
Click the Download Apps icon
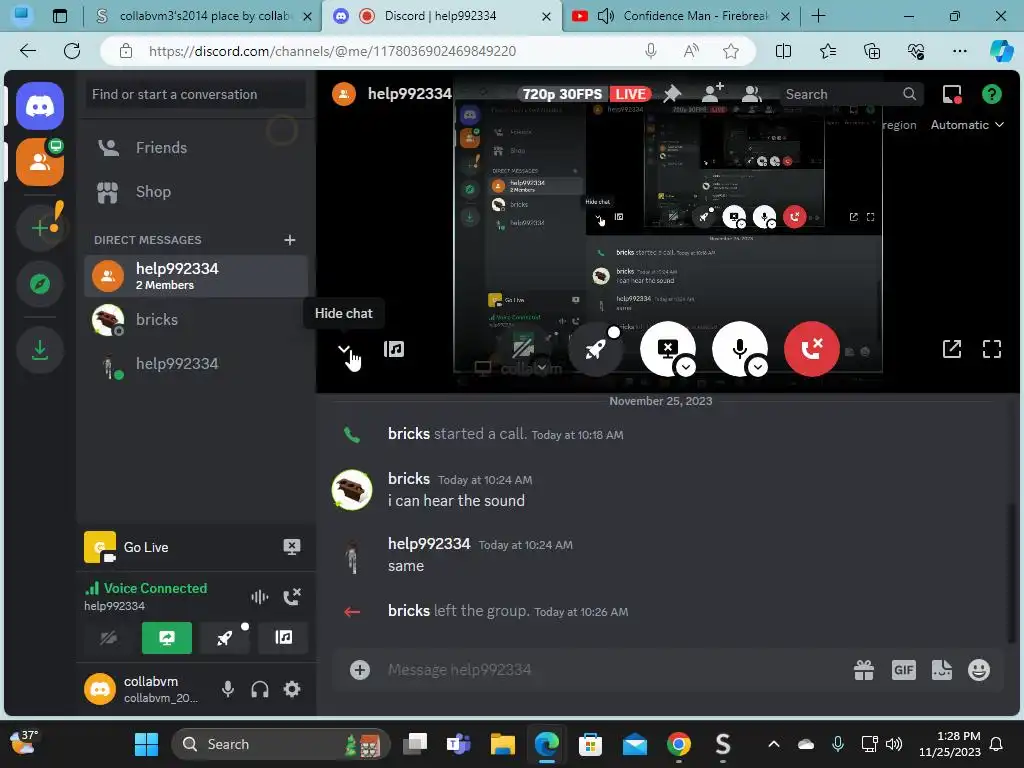[x=40, y=350]
